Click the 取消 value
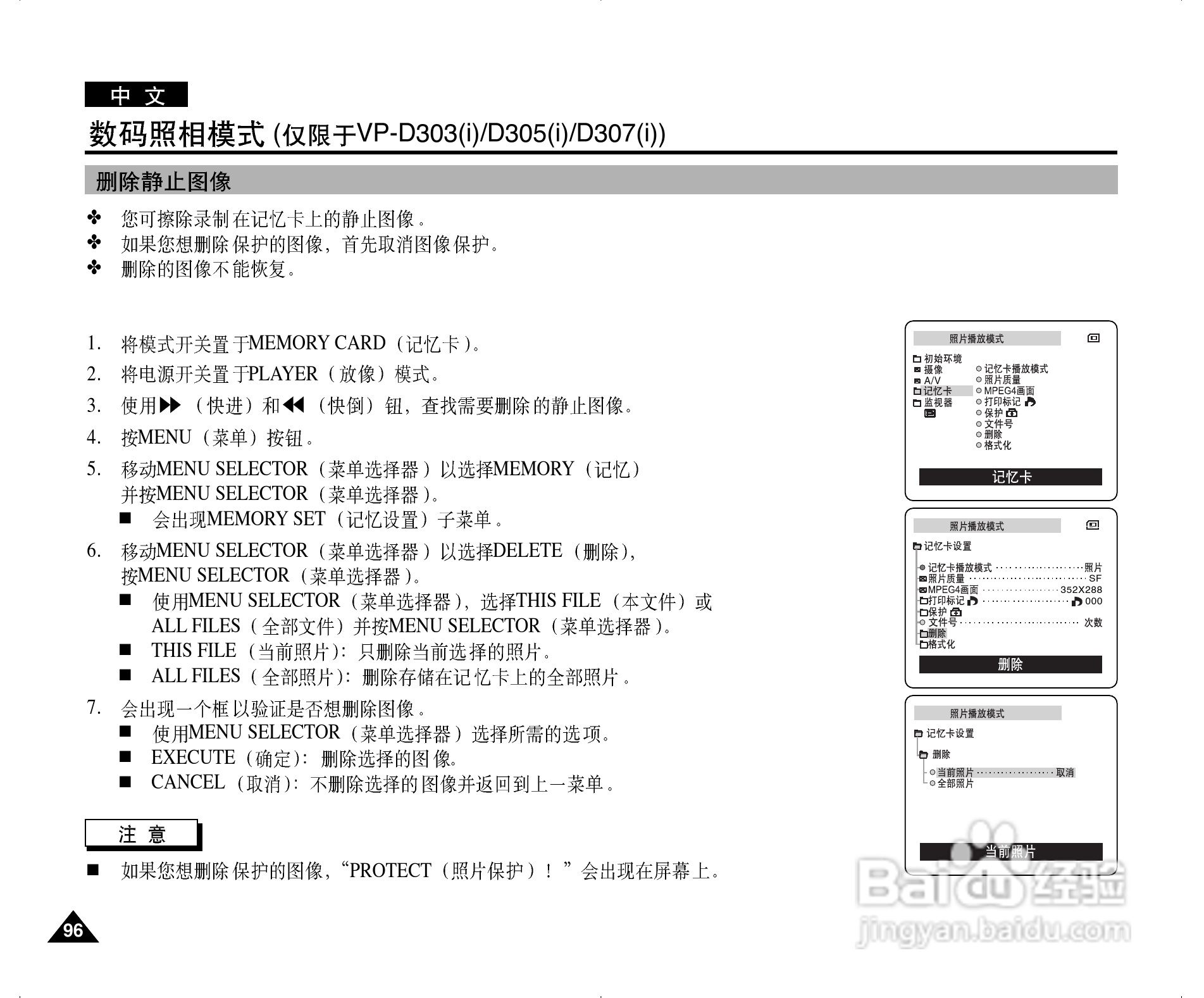1204x998 pixels. pos(1065,773)
